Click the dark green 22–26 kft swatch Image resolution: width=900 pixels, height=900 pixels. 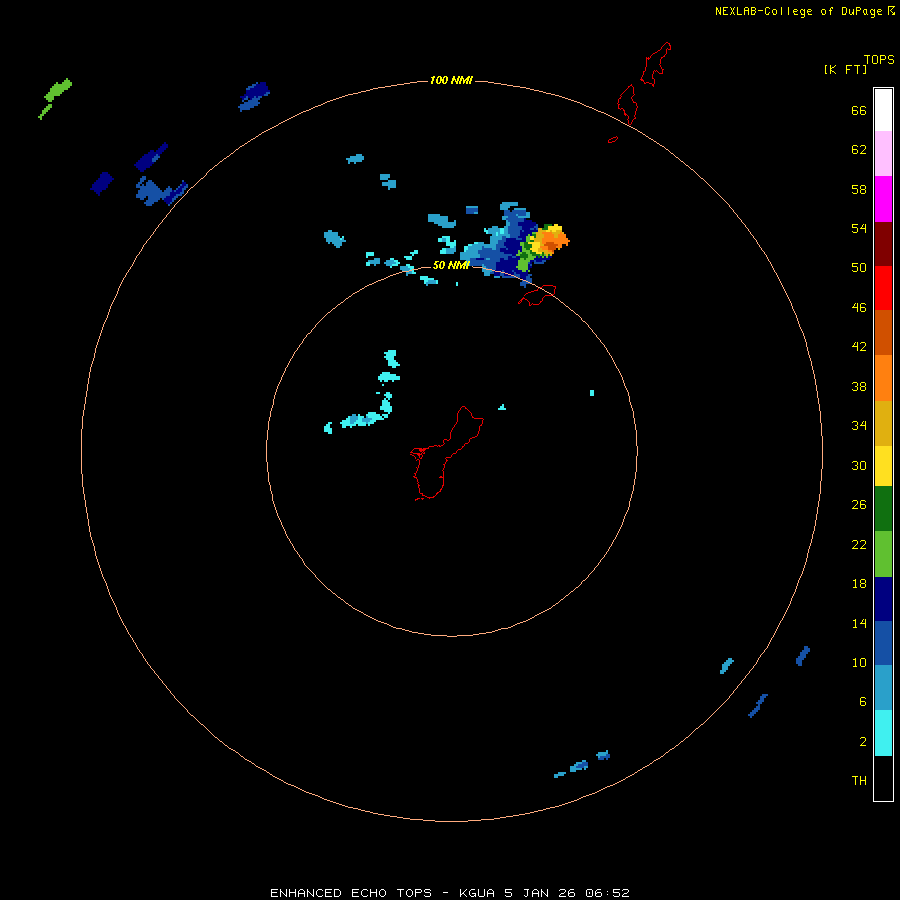[883, 509]
